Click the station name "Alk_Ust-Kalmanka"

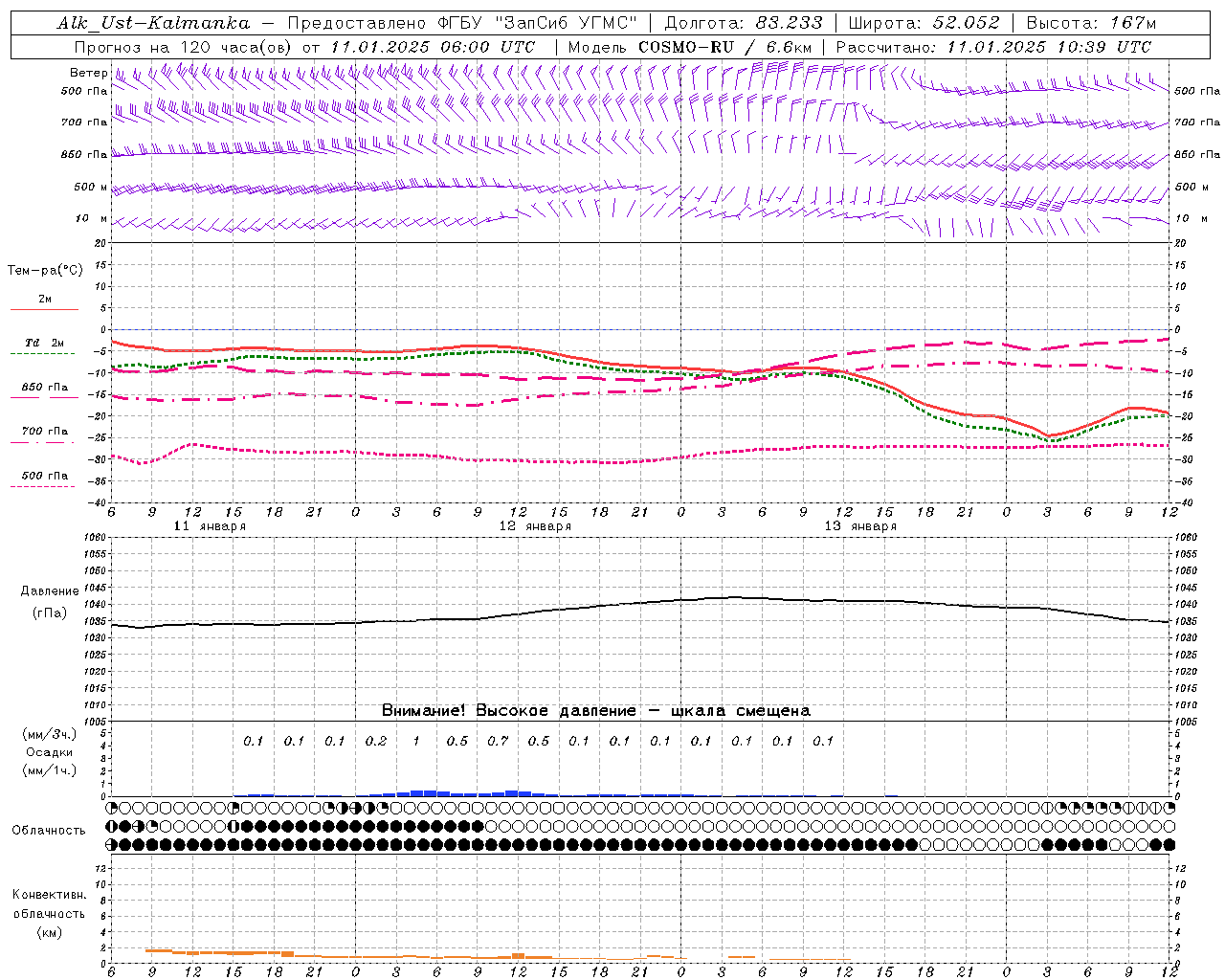[153, 23]
